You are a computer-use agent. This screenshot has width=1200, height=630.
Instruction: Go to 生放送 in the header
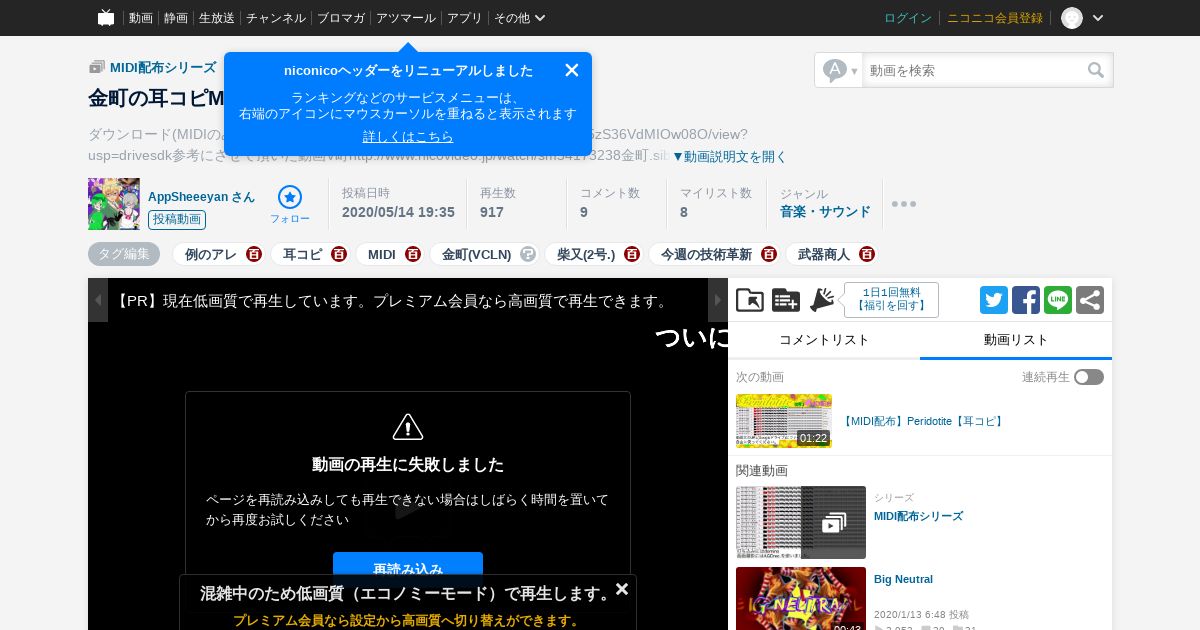pos(217,18)
